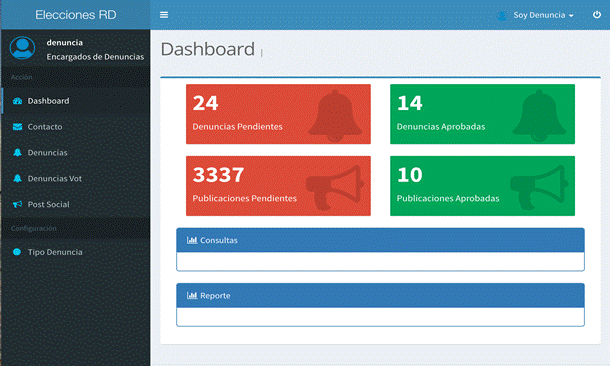Click the Dashboard page heading
This screenshot has width=610, height=366.
208,49
